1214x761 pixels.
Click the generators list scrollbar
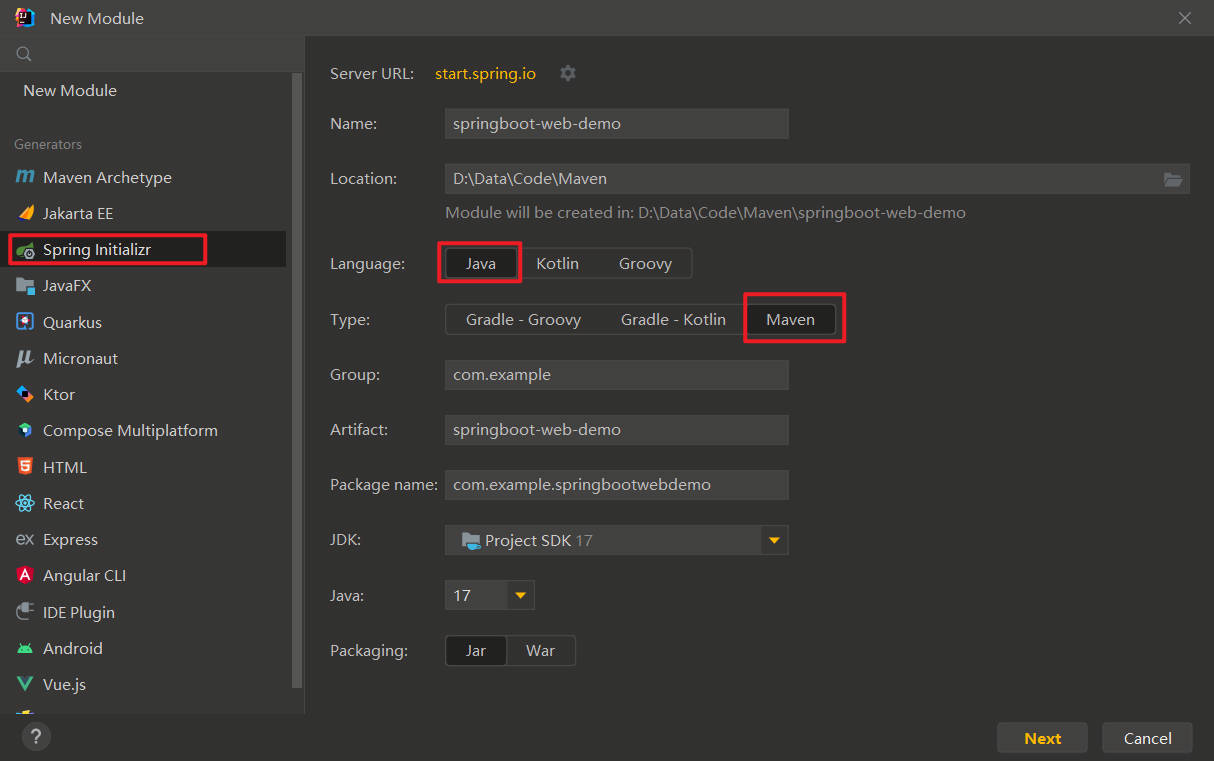point(296,380)
